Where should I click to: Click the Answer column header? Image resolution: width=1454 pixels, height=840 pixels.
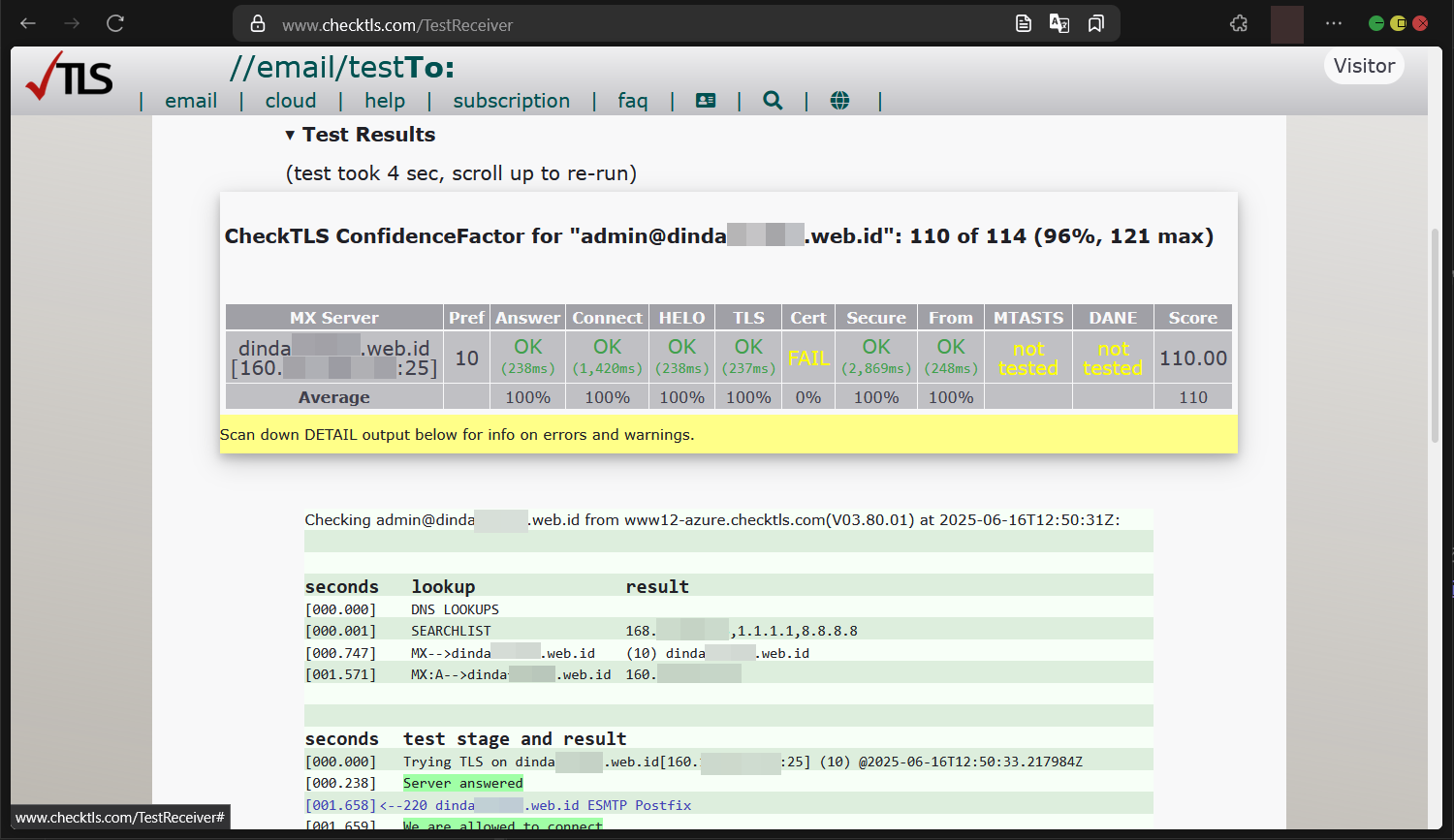[528, 318]
